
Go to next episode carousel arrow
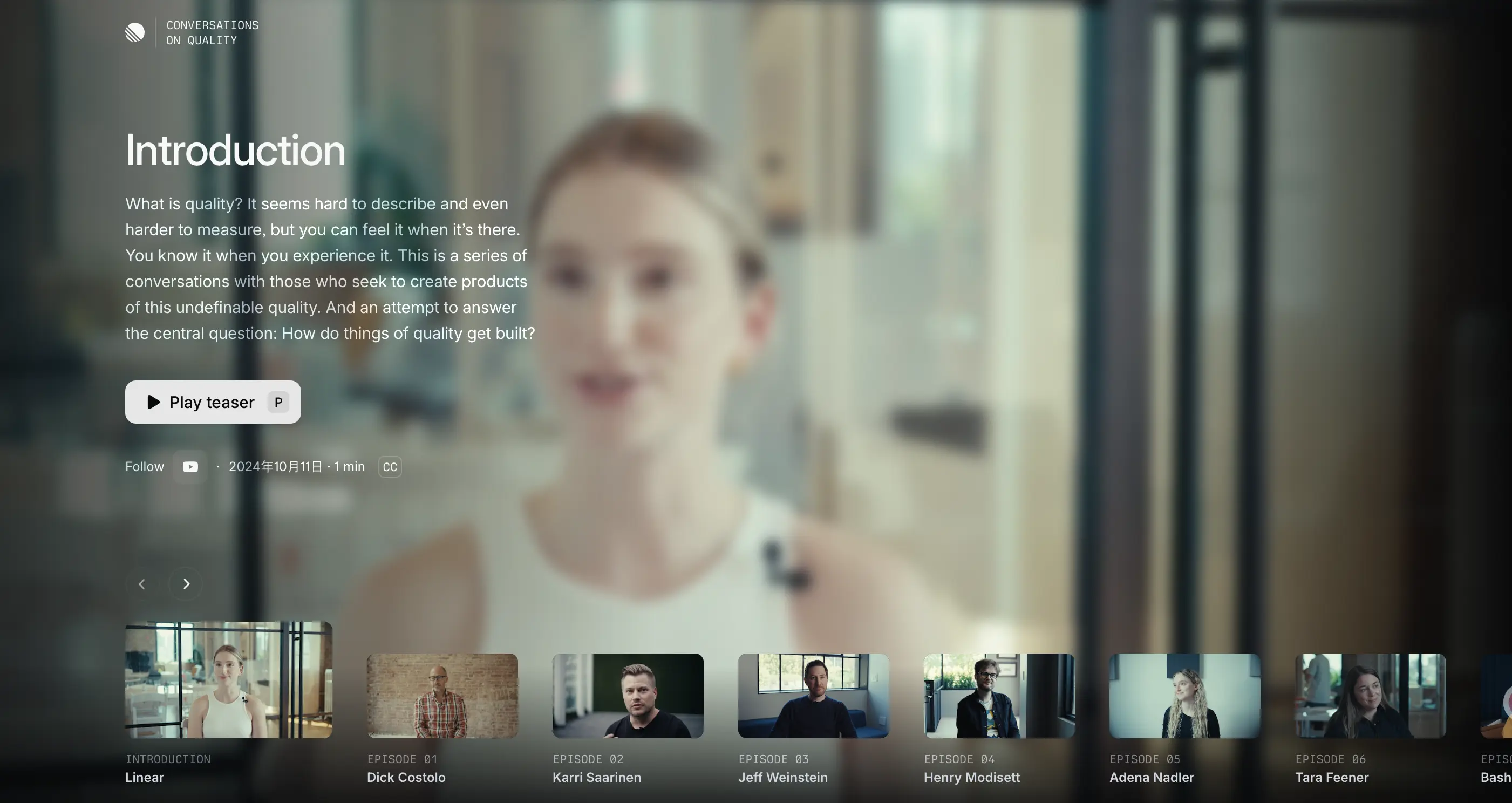pos(186,583)
